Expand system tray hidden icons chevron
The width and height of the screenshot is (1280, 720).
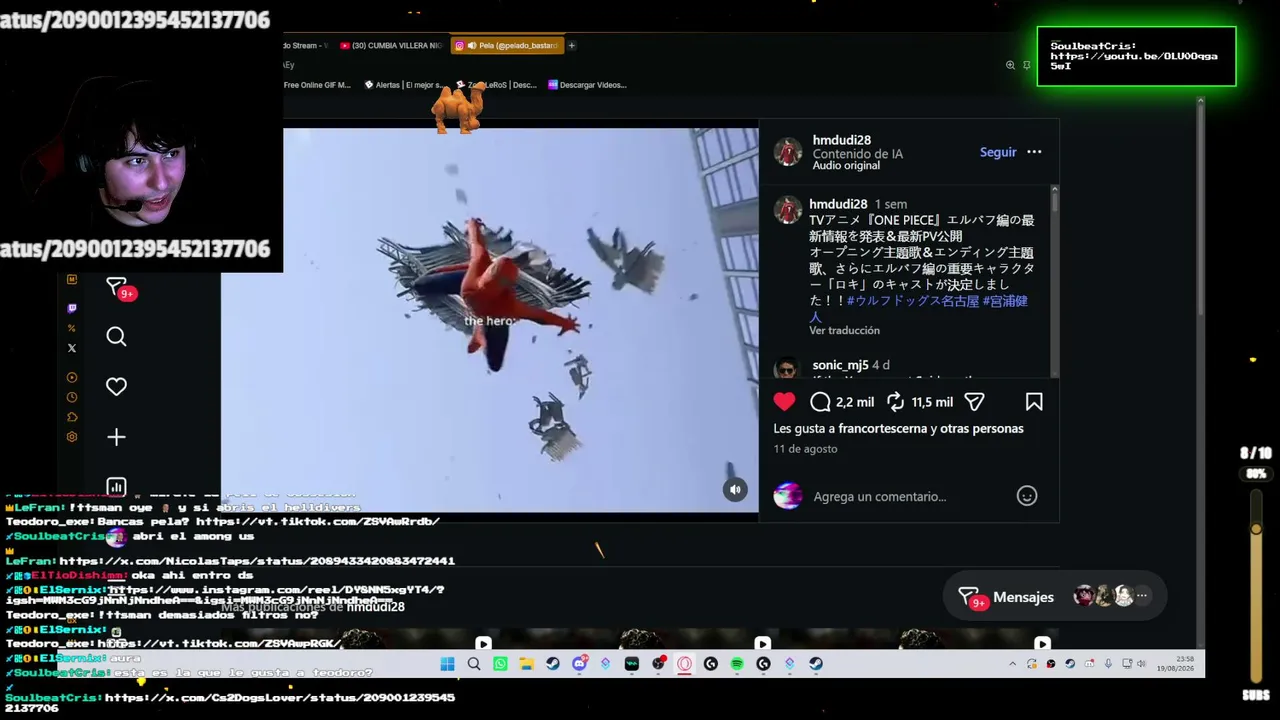coord(1012,664)
